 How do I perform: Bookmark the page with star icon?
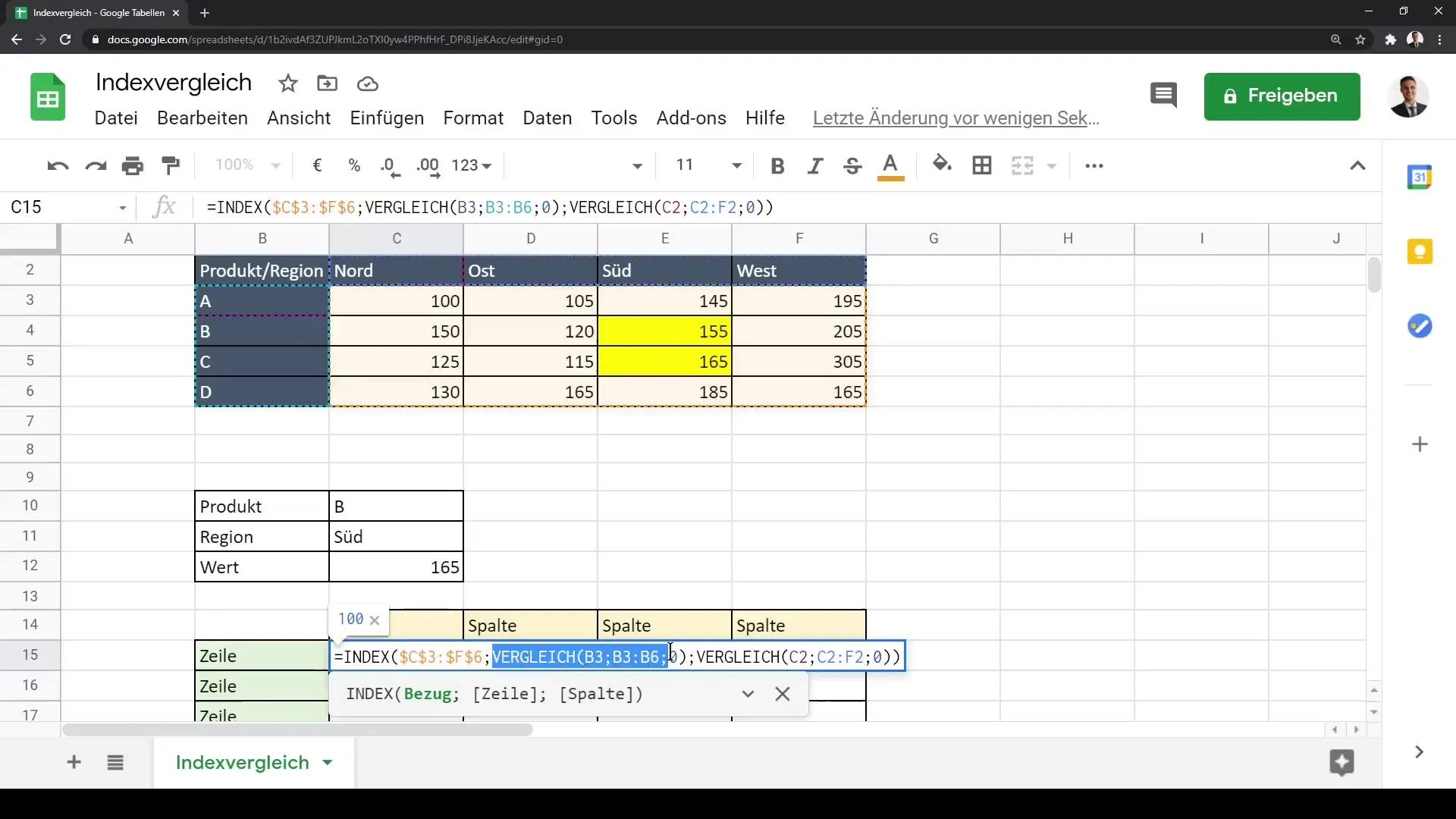pos(1360,39)
